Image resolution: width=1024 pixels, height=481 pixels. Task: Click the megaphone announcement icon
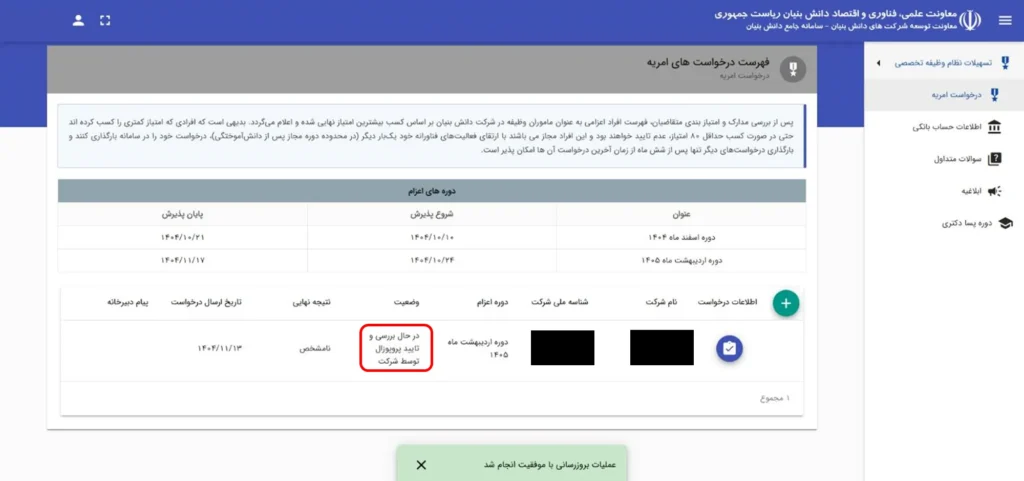point(994,191)
